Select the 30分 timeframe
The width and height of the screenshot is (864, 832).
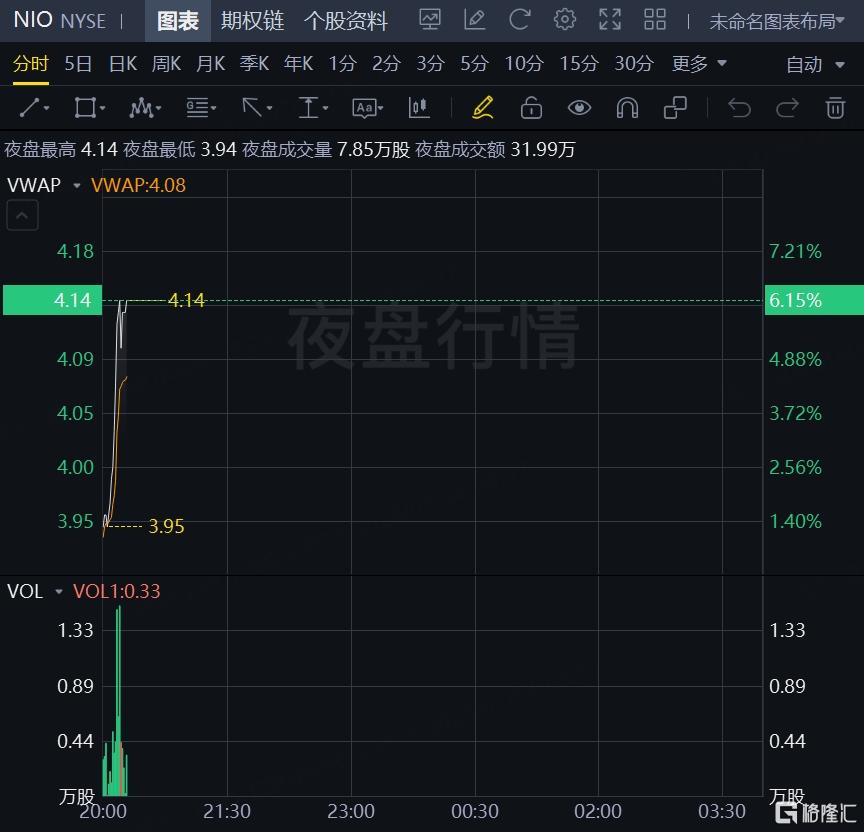[634, 63]
